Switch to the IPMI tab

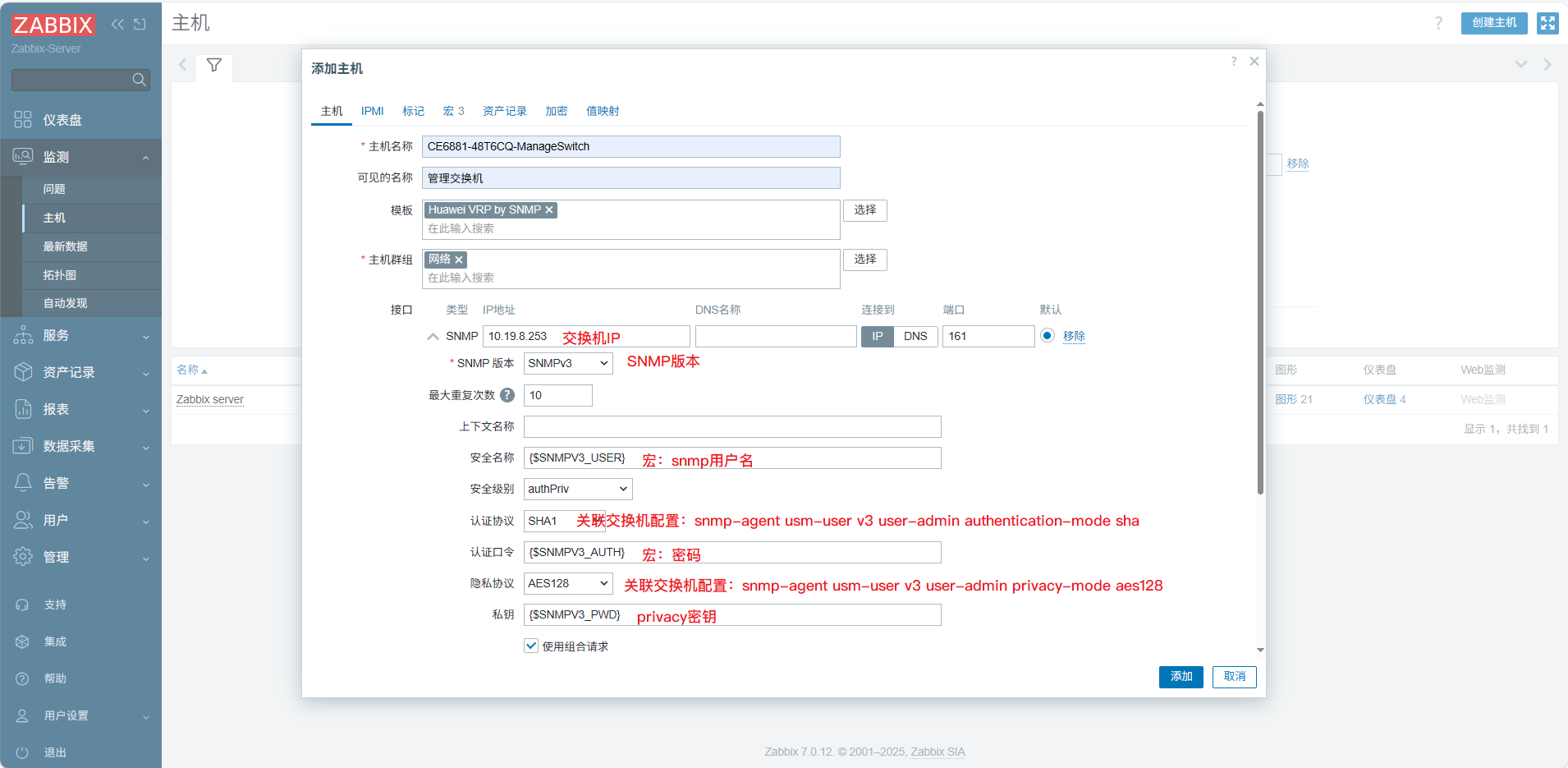point(373,111)
